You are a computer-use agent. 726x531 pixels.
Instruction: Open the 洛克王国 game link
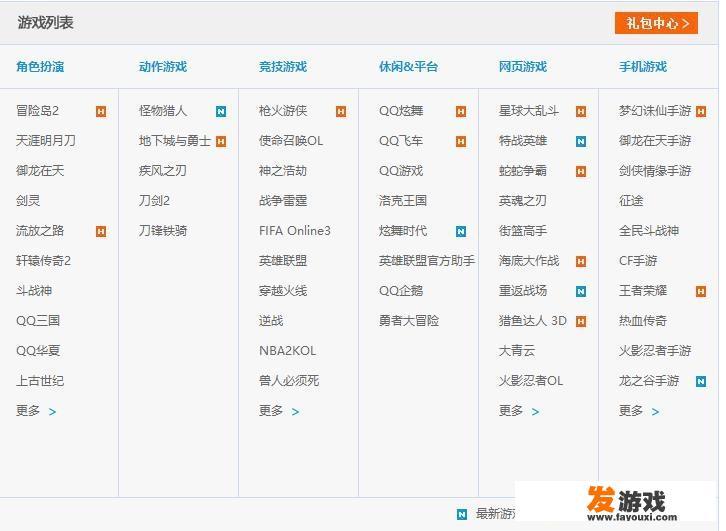402,201
